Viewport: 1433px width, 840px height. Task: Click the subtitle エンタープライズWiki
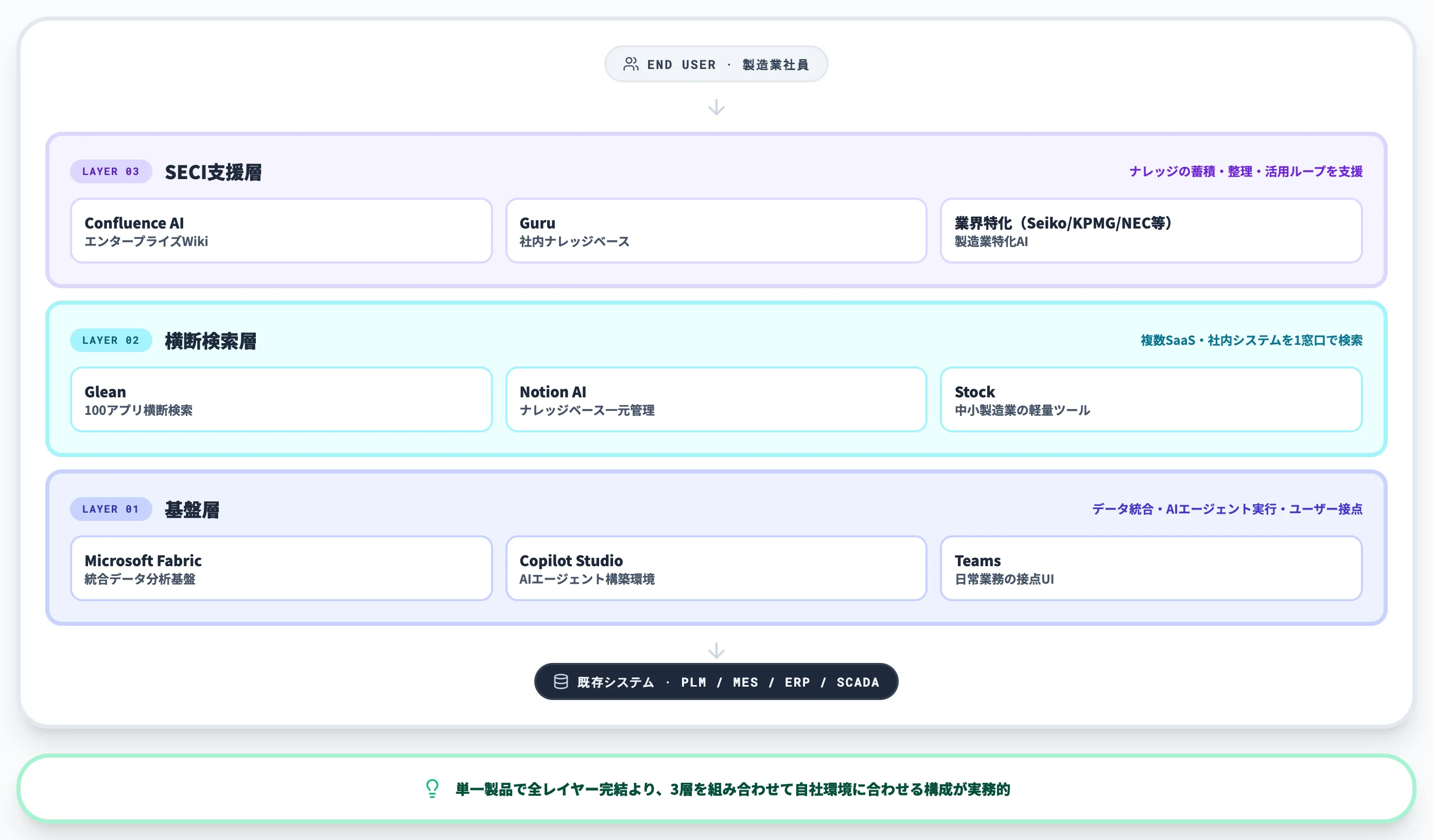point(146,241)
